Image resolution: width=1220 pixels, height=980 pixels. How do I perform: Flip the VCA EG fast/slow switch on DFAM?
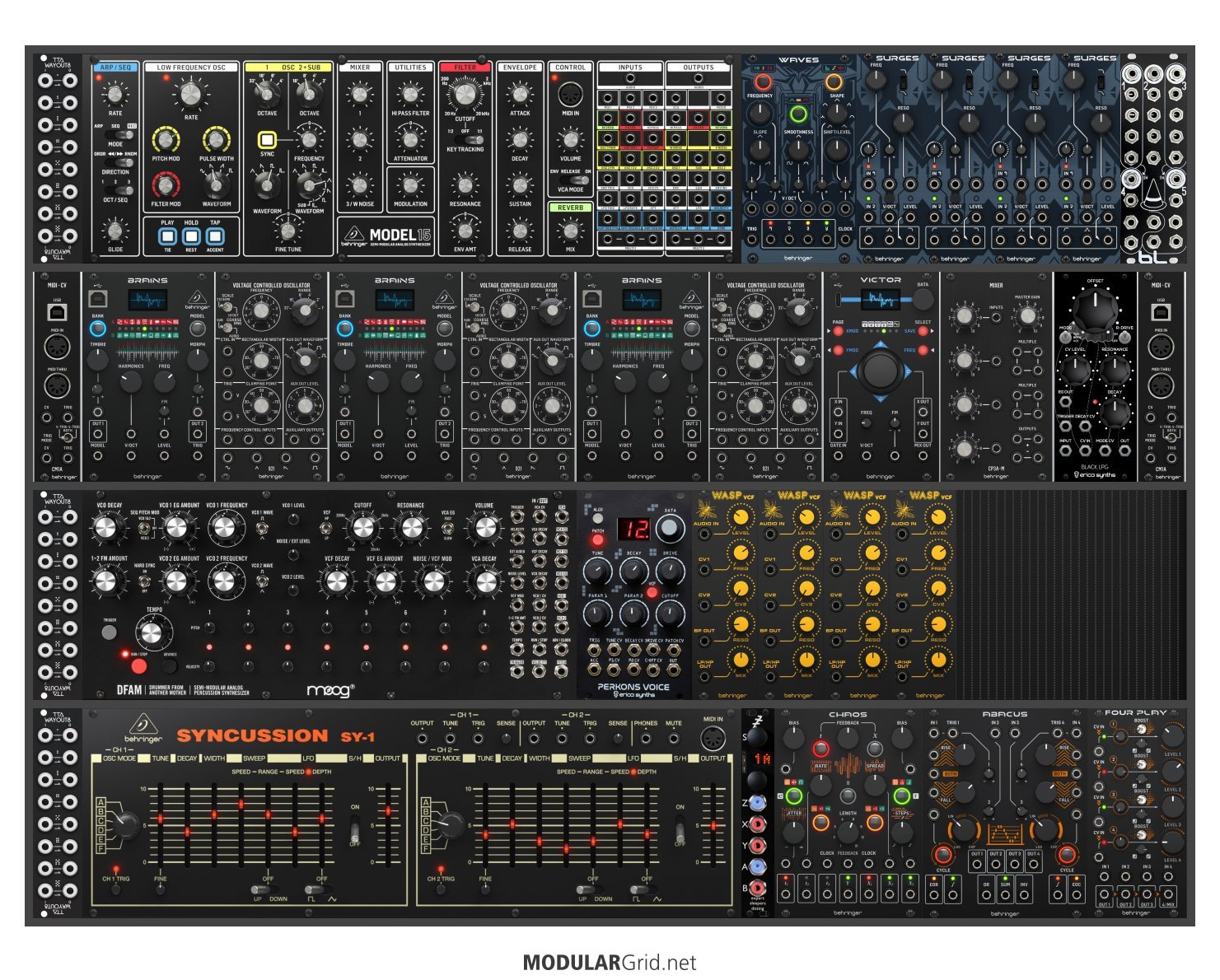click(x=447, y=528)
